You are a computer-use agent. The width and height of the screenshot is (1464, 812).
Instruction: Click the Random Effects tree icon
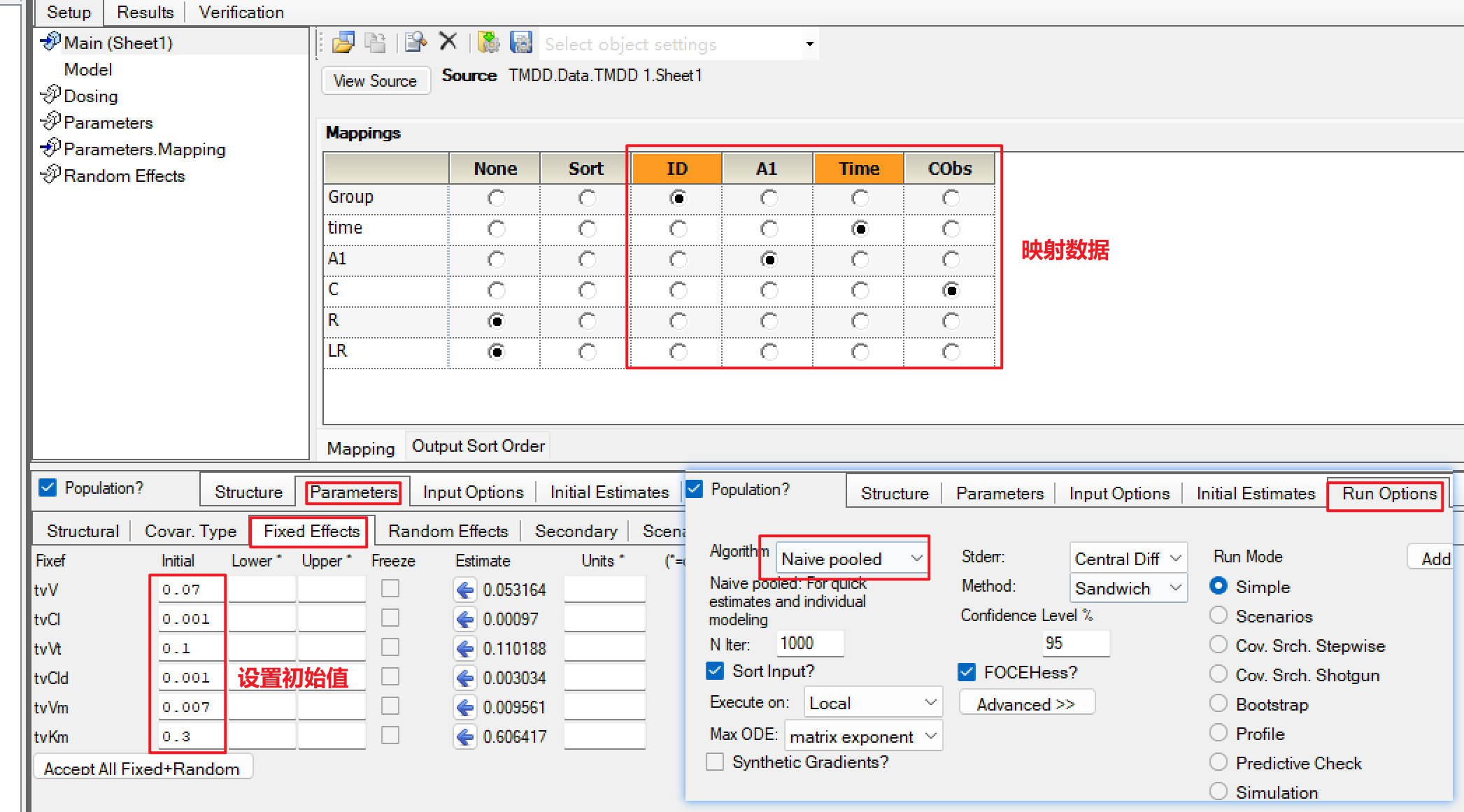pyautogui.click(x=50, y=175)
